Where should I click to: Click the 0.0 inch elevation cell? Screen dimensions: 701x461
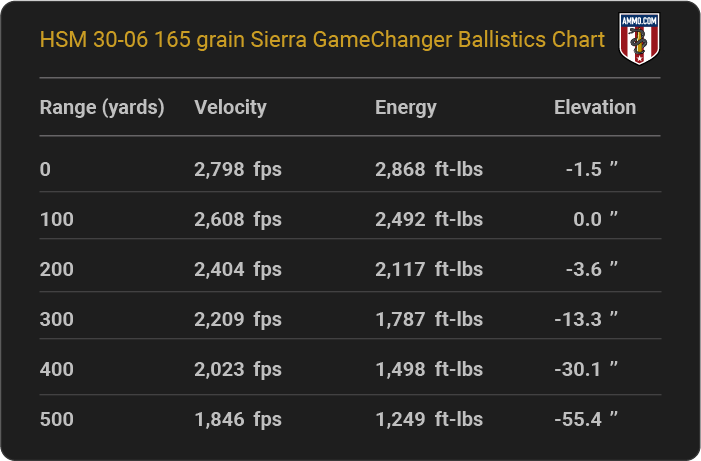[x=595, y=220]
